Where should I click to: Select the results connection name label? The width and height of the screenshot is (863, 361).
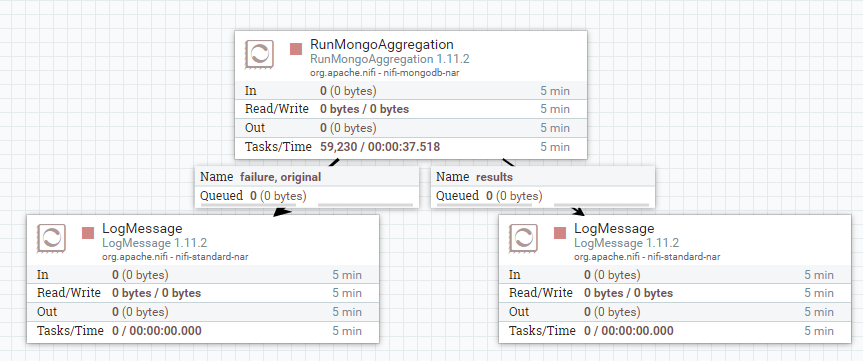(494, 177)
